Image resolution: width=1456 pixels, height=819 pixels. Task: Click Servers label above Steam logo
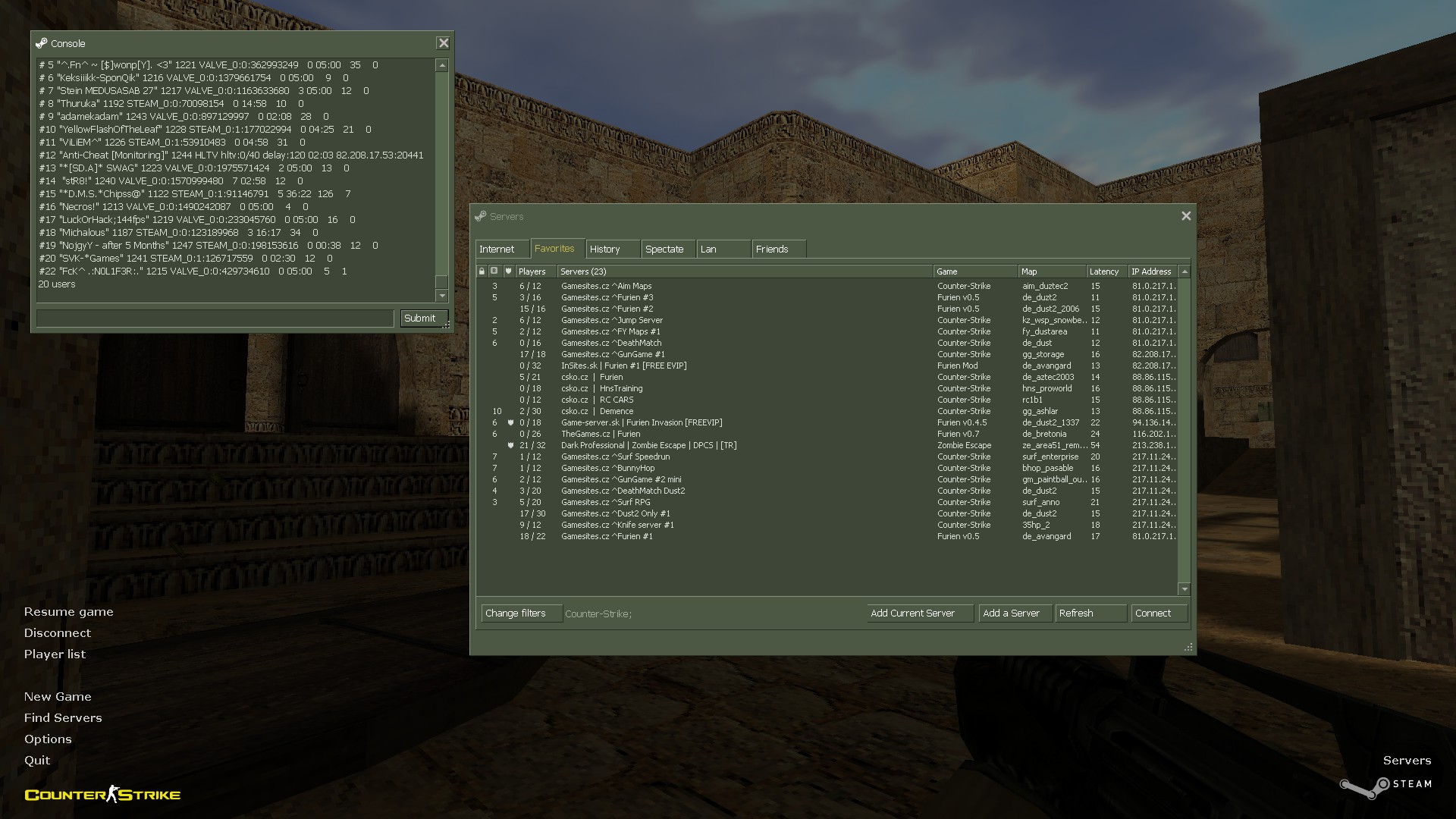click(x=1407, y=761)
